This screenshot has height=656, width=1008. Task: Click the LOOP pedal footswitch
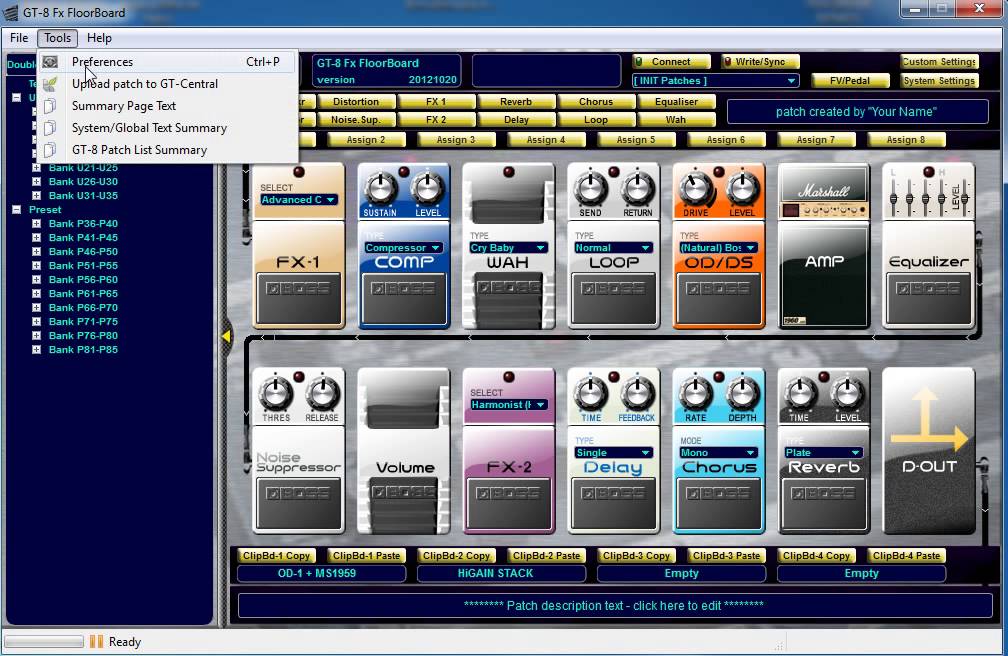pos(614,298)
